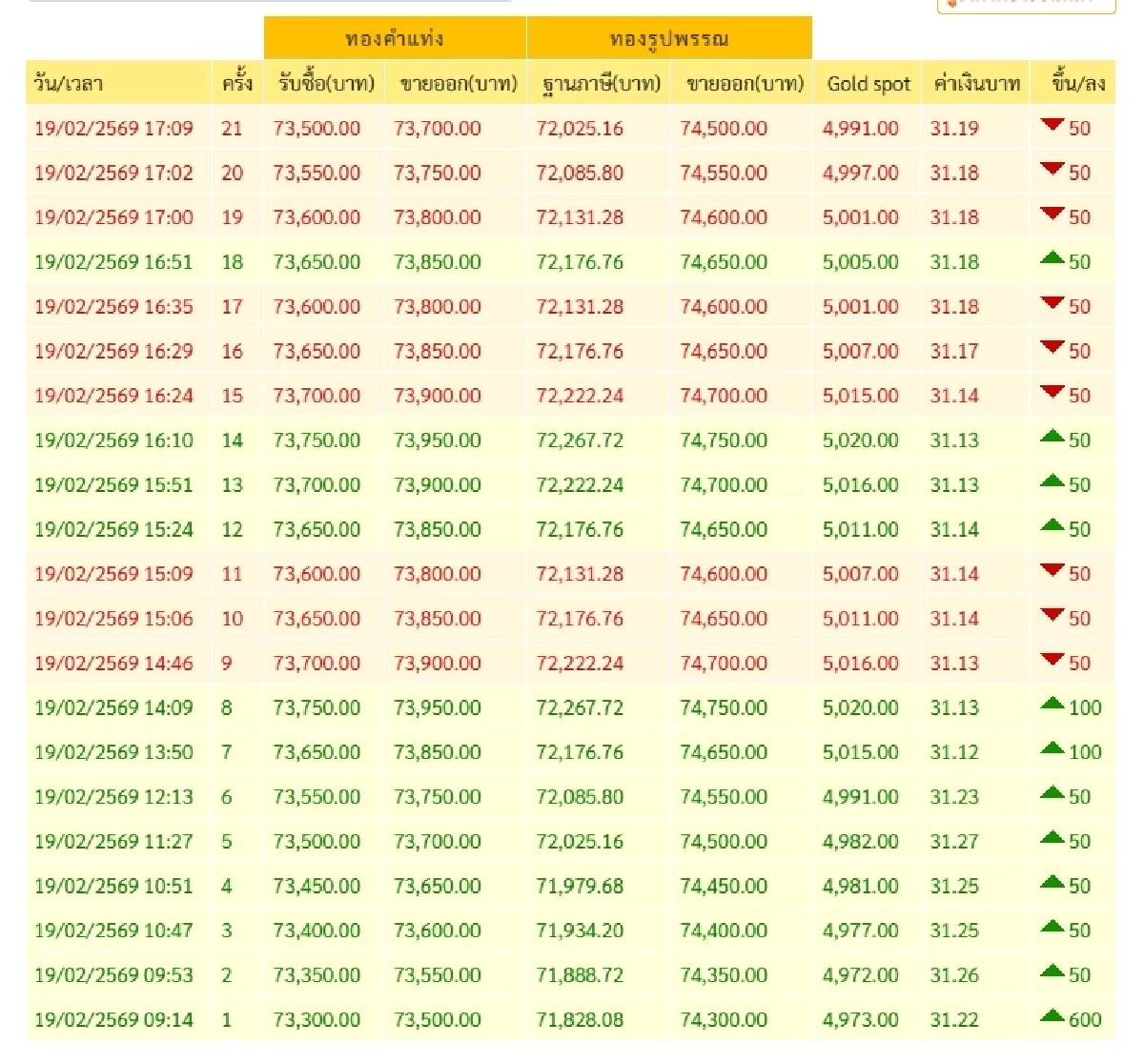
Task: Click the red down arrow in the 14:46 row
Action: (1052, 659)
